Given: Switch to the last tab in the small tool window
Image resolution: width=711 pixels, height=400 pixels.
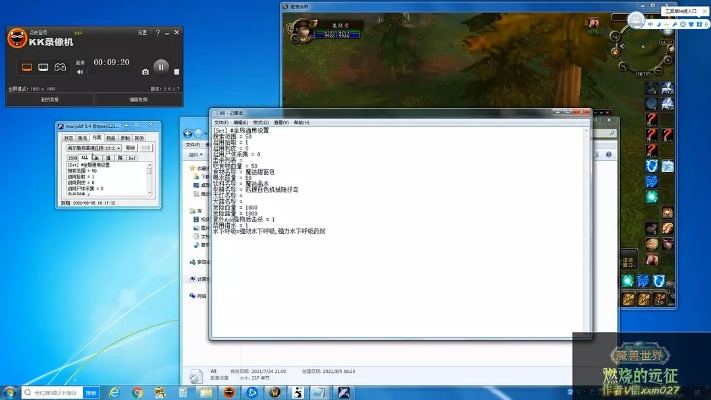Looking at the screenshot, I should [139, 137].
